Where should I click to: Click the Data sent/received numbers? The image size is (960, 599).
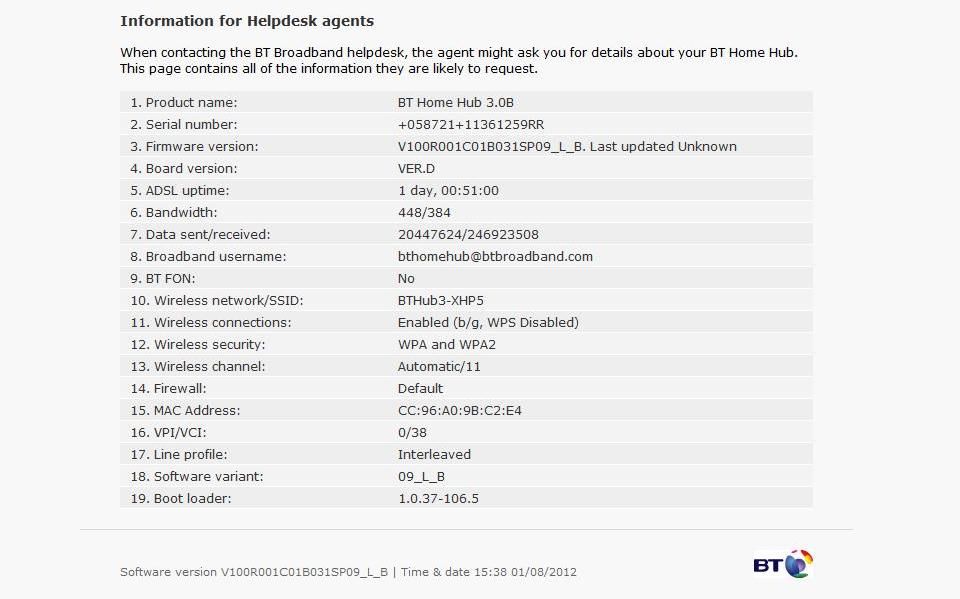click(x=468, y=235)
